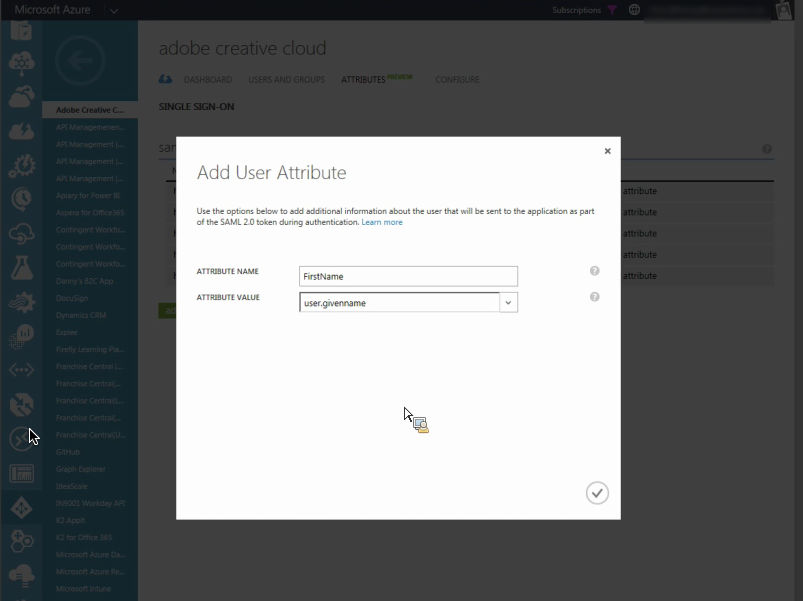Screen dimensions: 803x601
Task: Open help icon at right of the SAML section
Action: [x=767, y=149]
